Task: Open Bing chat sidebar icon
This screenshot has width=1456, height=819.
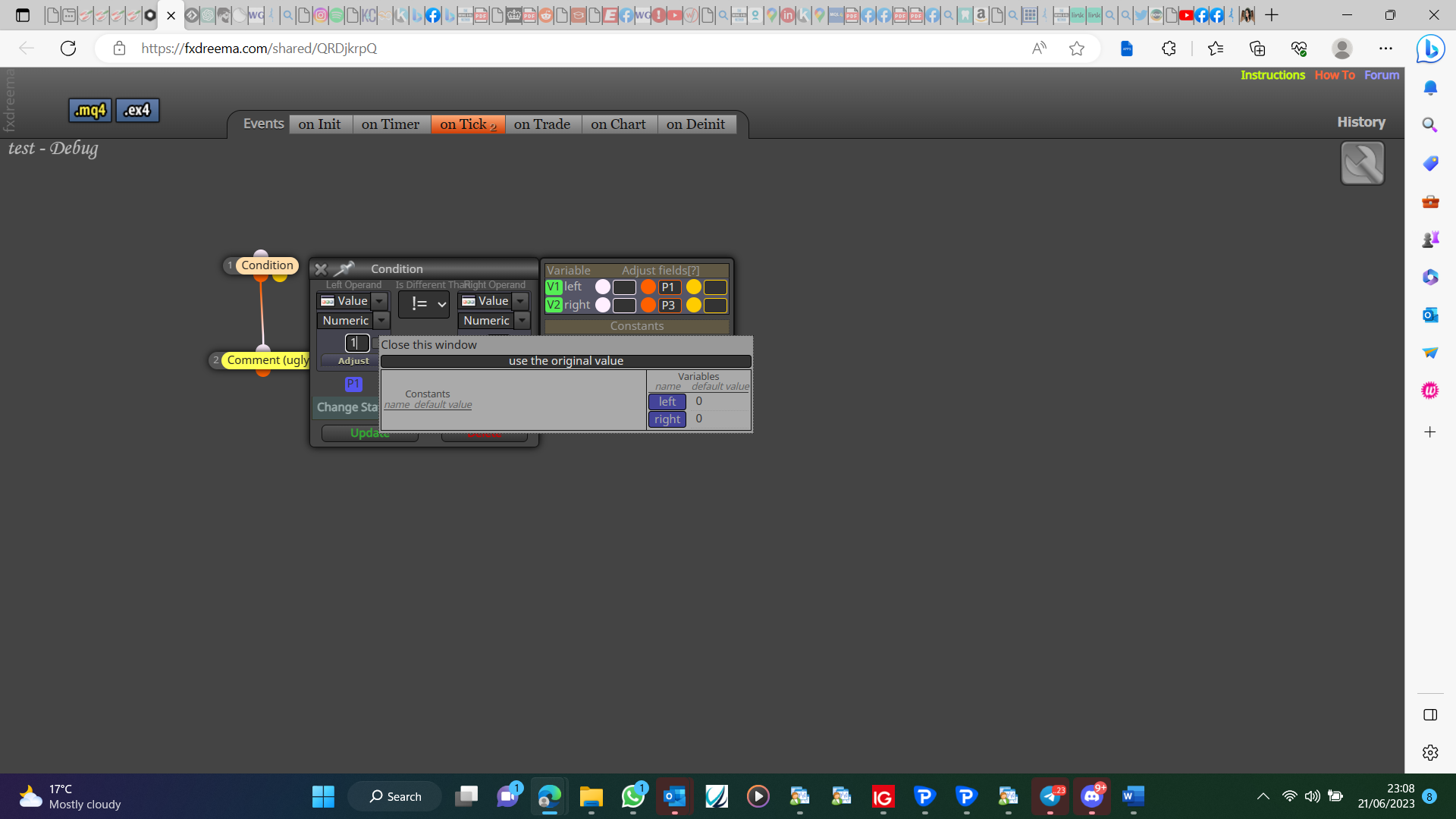Action: 1430,49
